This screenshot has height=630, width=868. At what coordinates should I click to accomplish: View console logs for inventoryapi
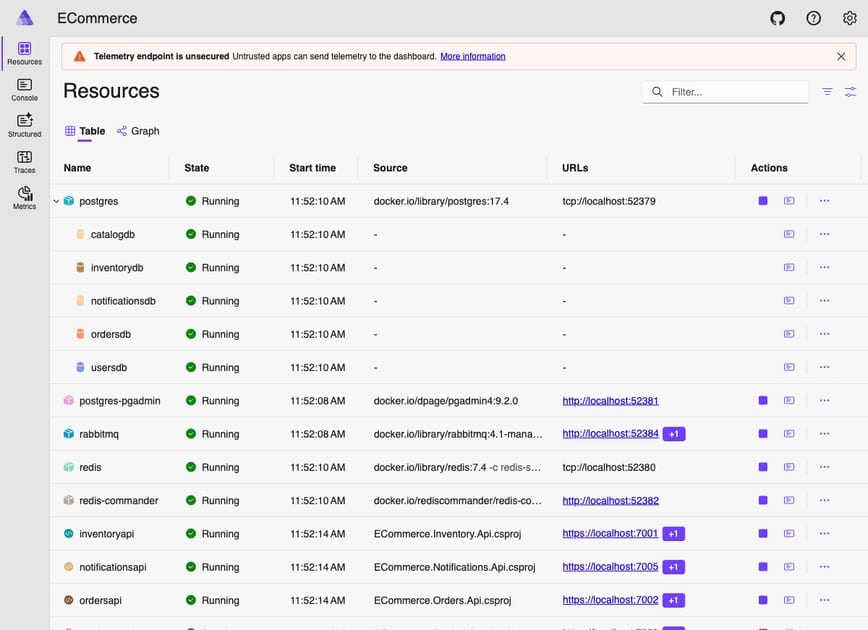click(789, 533)
